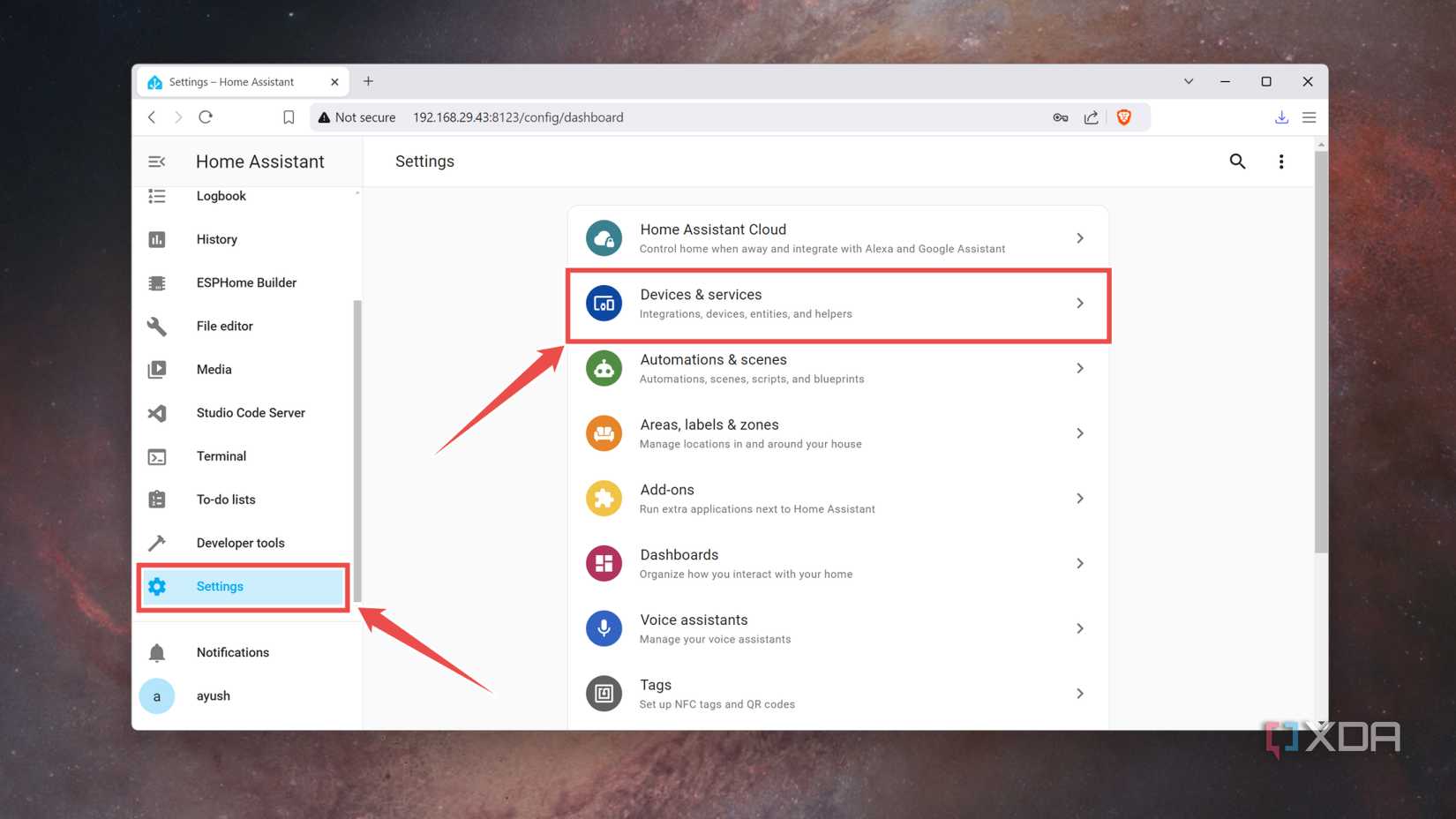Open the Terminal from the sidebar

[221, 455]
